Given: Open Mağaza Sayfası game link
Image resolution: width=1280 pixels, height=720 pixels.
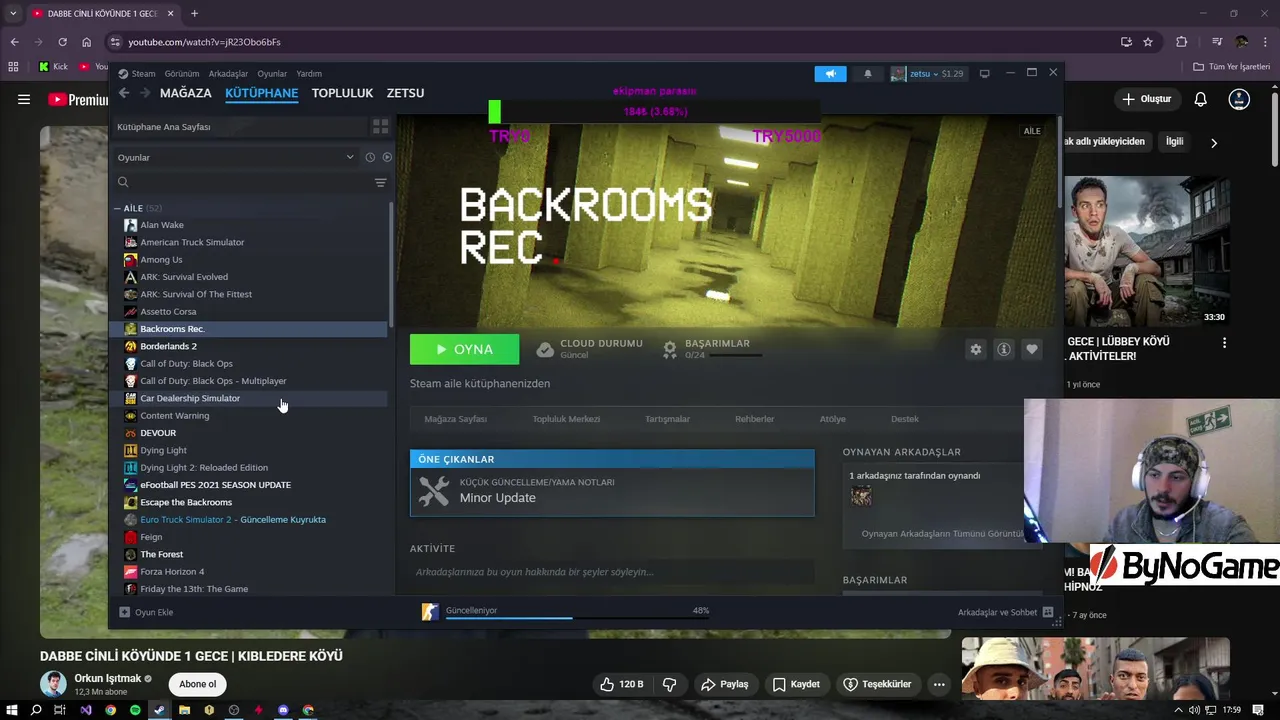Looking at the screenshot, I should click(x=455, y=419).
